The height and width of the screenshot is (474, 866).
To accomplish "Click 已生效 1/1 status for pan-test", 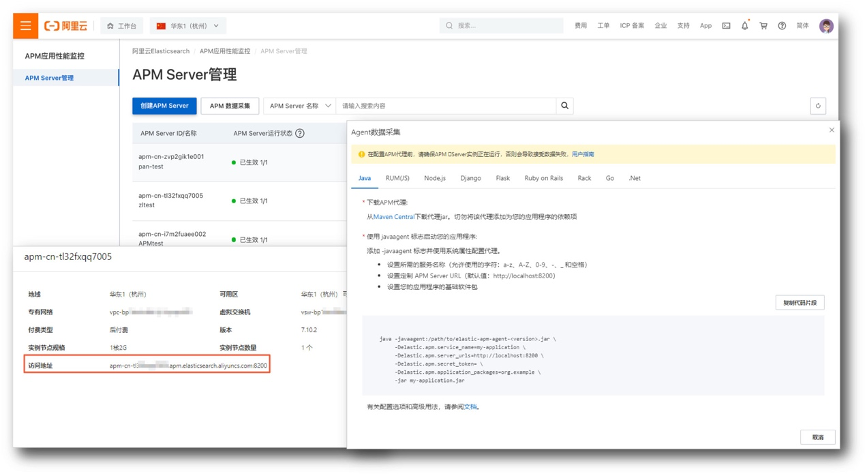I will click(x=250, y=162).
